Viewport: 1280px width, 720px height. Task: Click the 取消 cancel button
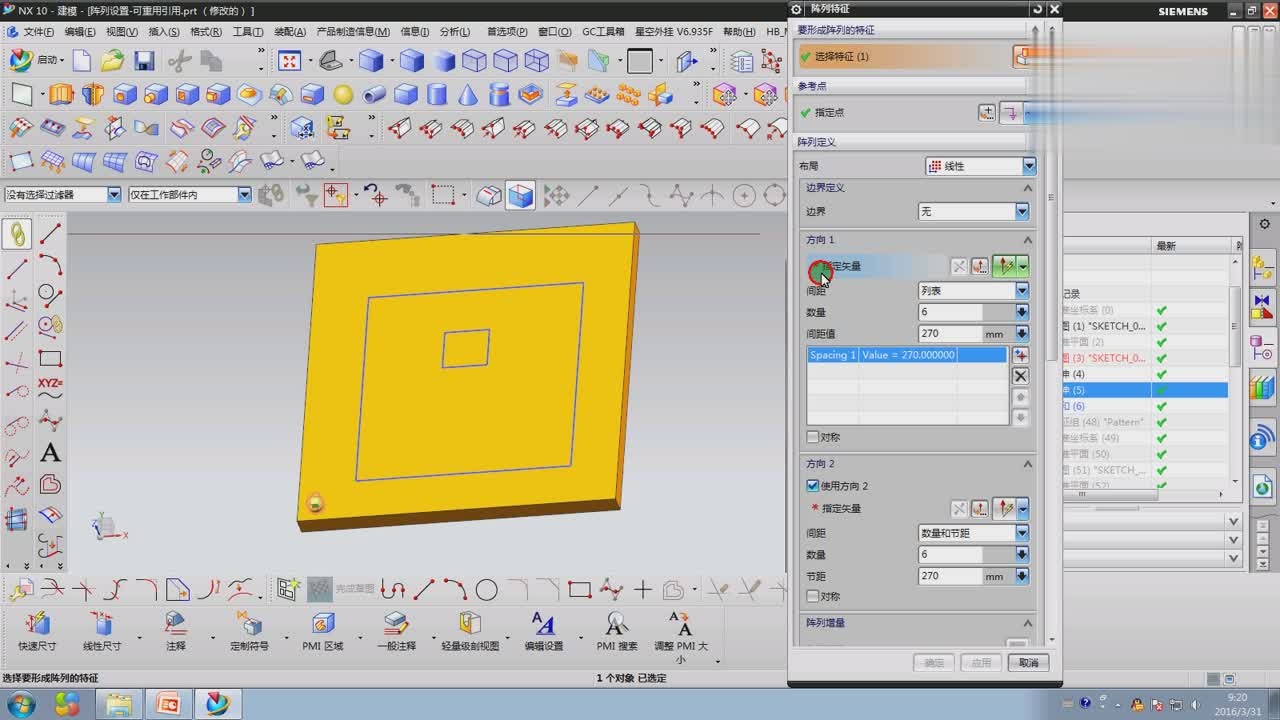(1028, 662)
